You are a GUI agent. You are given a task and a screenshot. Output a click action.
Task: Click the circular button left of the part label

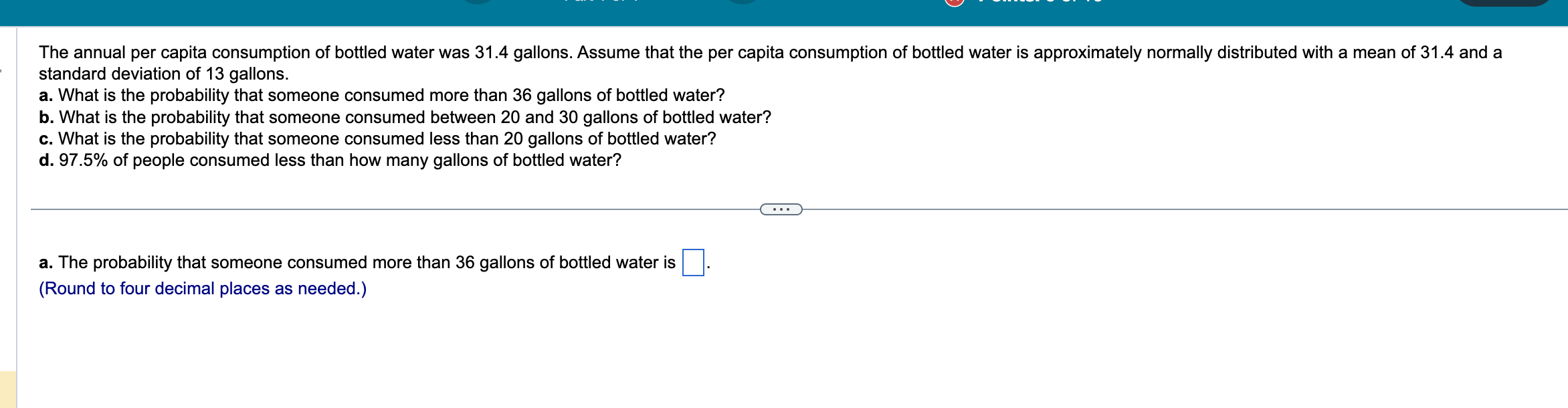tap(478, 1)
